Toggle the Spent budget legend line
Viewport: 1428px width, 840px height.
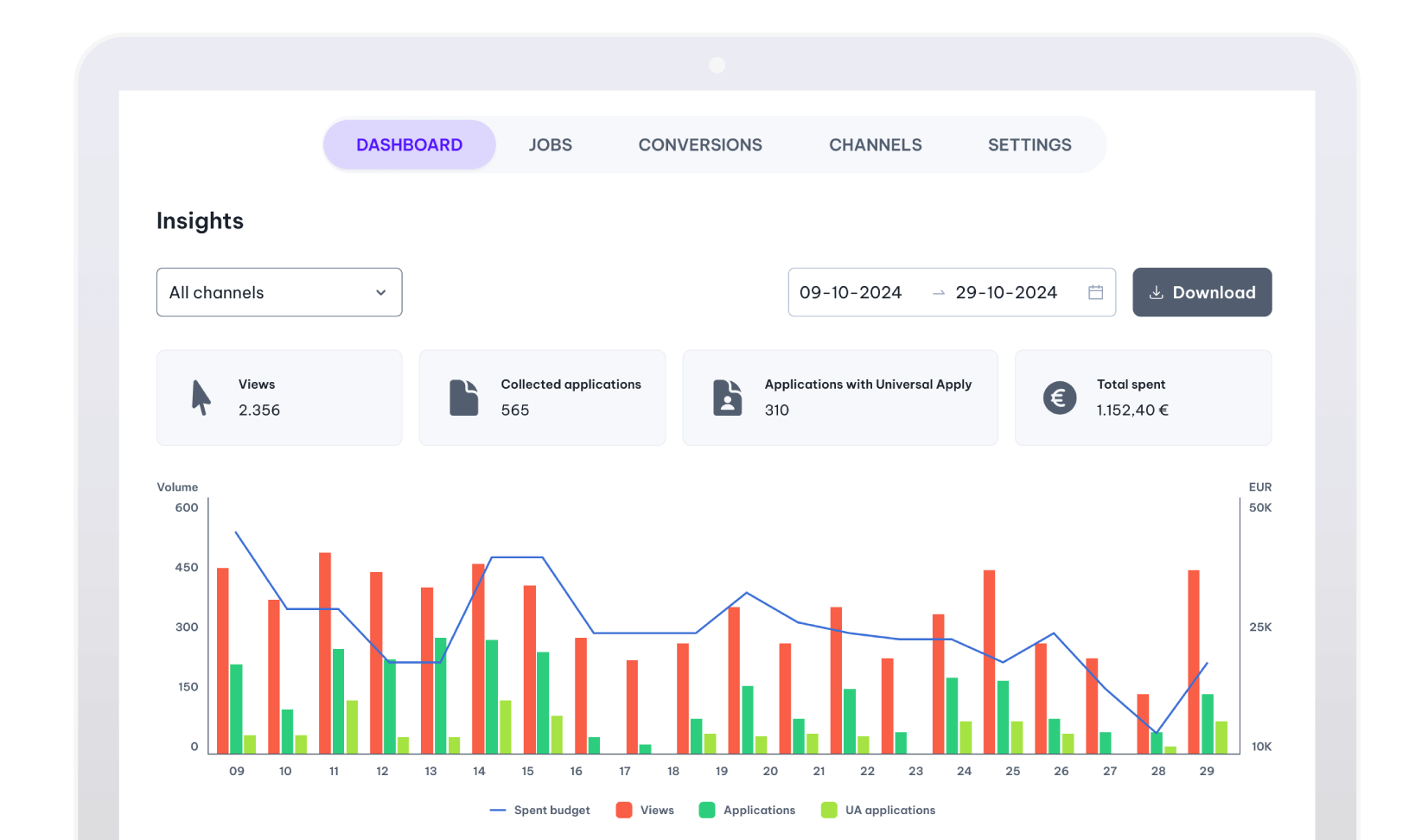tap(498, 810)
